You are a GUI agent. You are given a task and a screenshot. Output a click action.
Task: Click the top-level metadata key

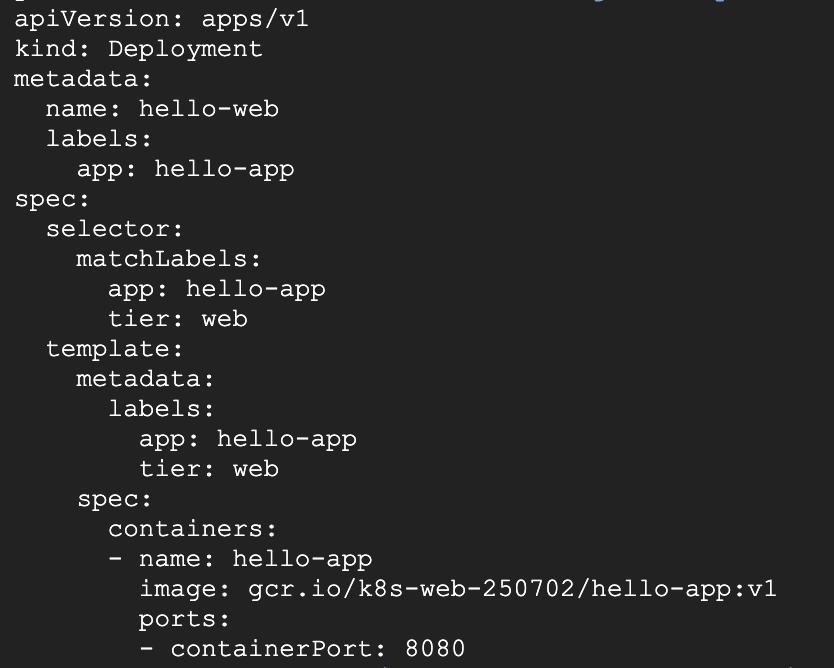[x=82, y=79]
